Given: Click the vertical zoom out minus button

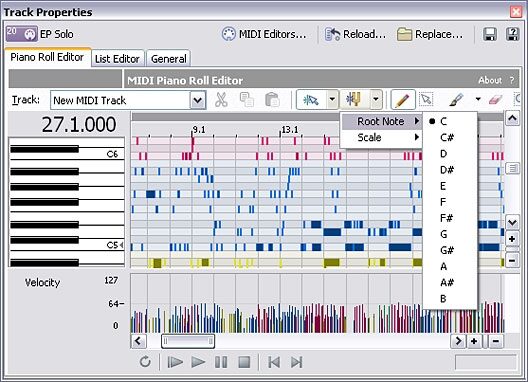Looking at the screenshot, I should point(512,260).
